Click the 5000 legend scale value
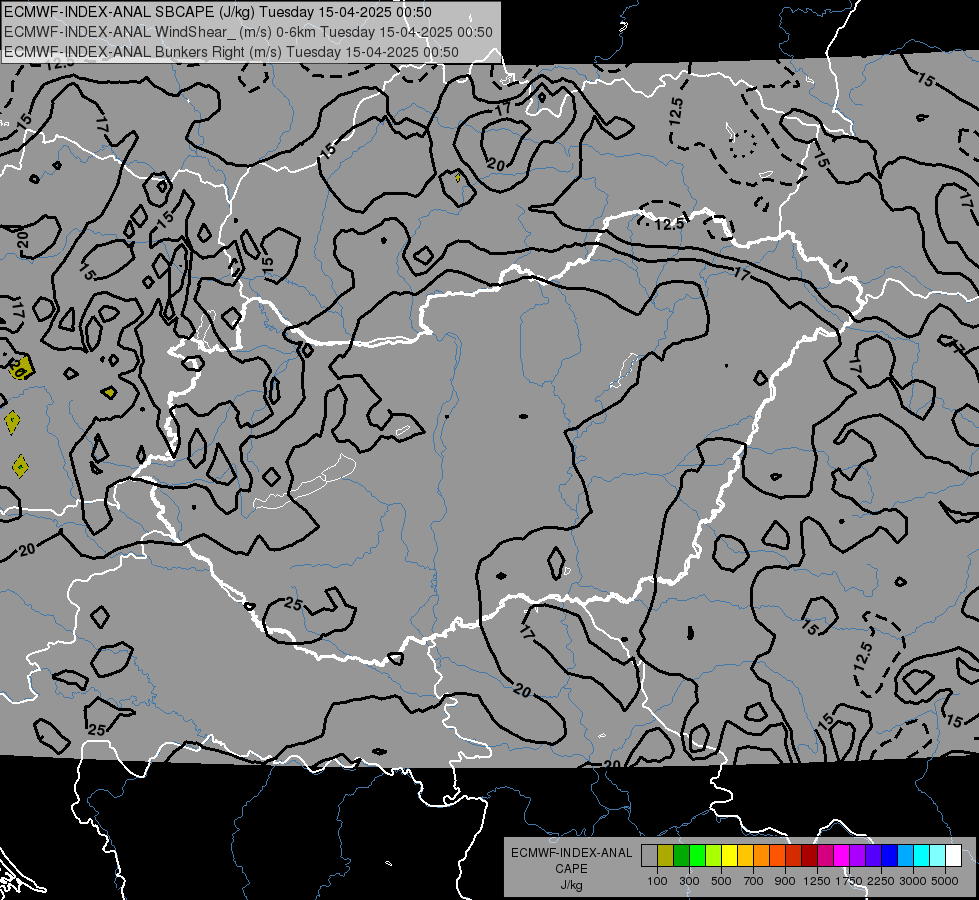Image resolution: width=979 pixels, height=900 pixels. point(945,881)
